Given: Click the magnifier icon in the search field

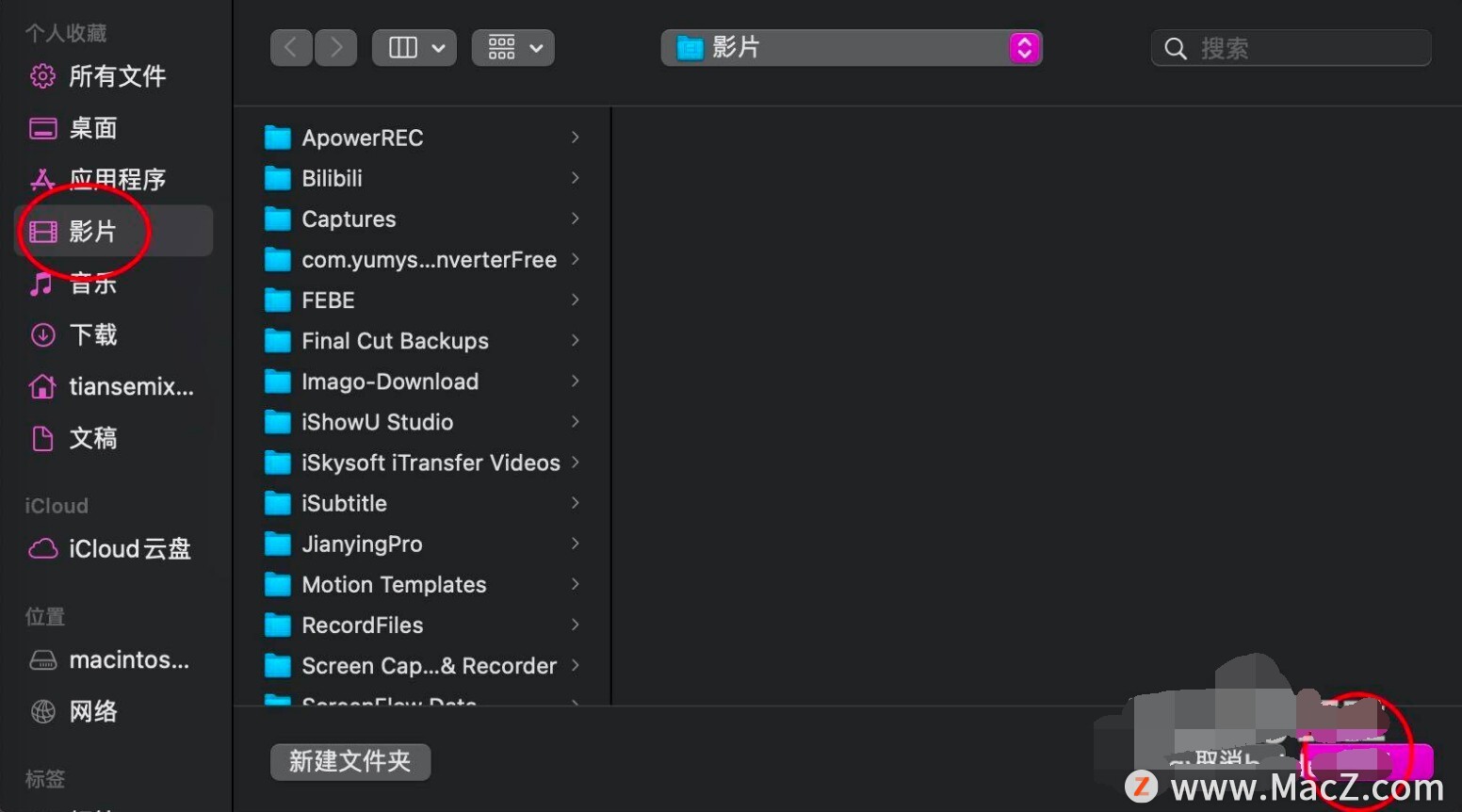Looking at the screenshot, I should pyautogui.click(x=1176, y=49).
